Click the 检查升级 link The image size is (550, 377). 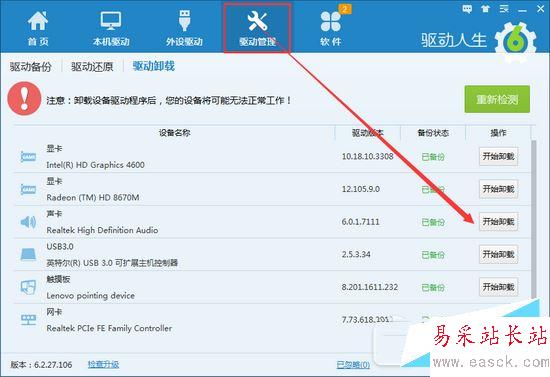pos(103,364)
